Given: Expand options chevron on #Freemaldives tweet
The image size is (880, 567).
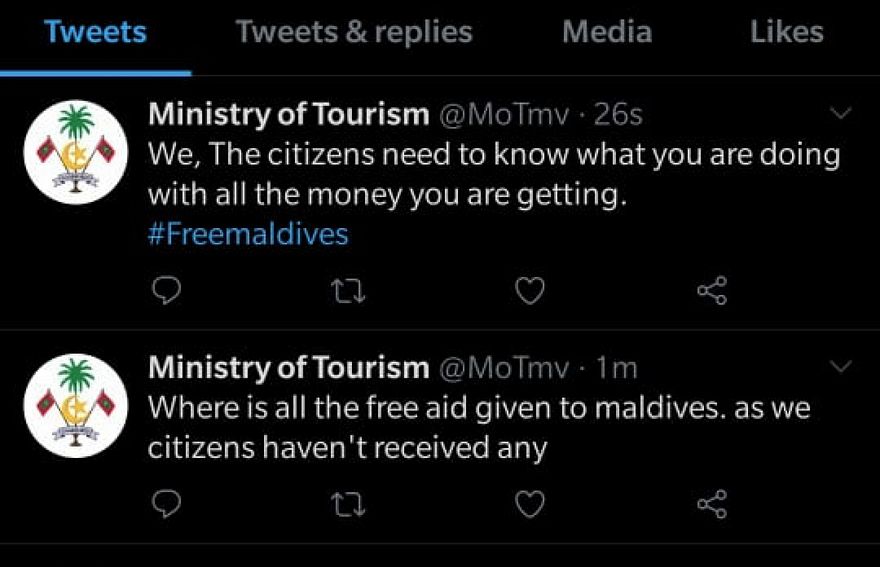Looking at the screenshot, I should pyautogui.click(x=842, y=114).
